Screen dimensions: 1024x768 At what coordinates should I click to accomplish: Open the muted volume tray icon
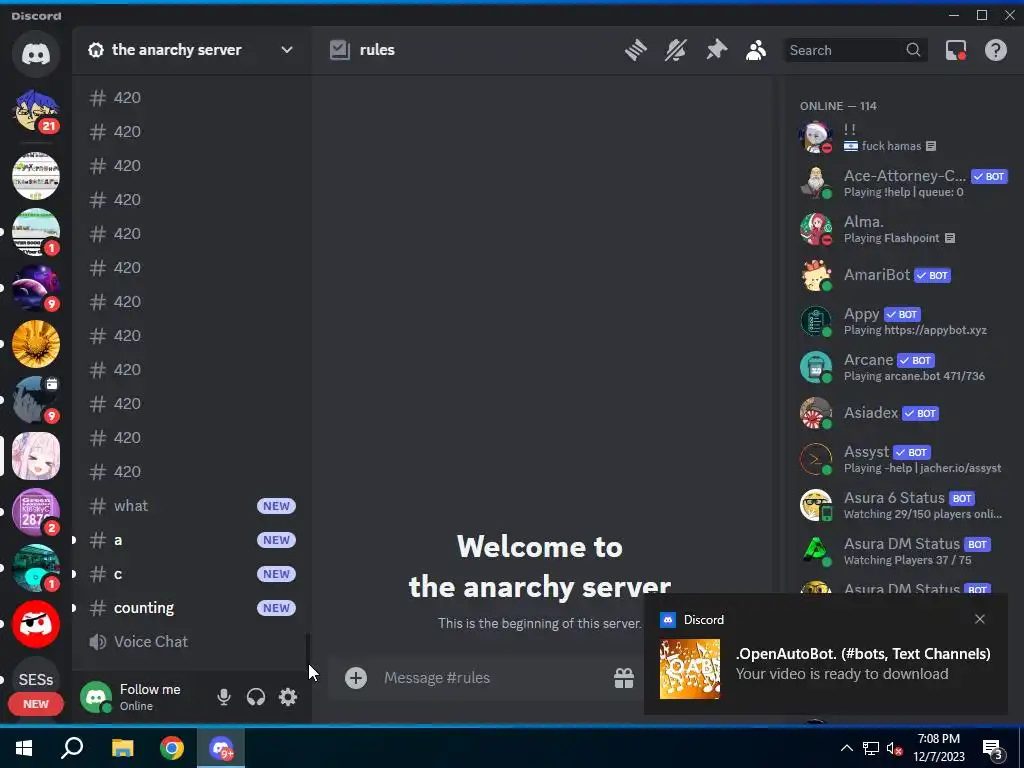coord(894,748)
